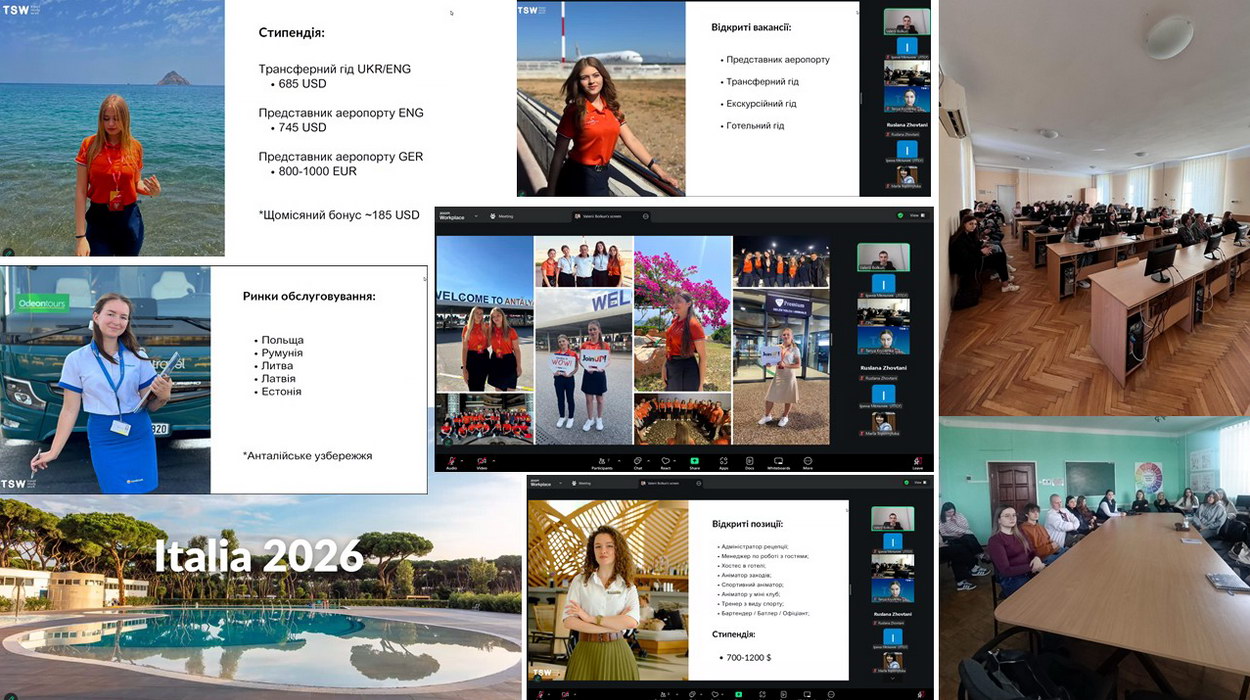The width and height of the screenshot is (1250, 700).
Task: Open Apps from the middle Zoom toolbar
Action: (723, 461)
